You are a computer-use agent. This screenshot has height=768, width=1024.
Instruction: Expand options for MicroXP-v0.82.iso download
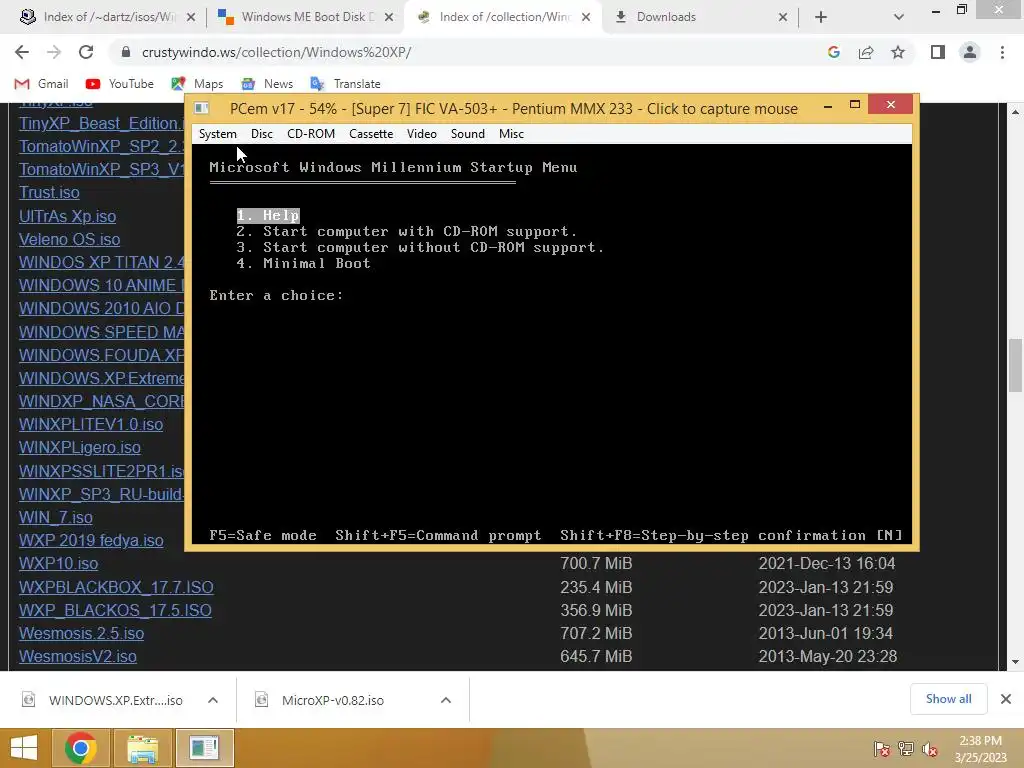[x=446, y=700]
